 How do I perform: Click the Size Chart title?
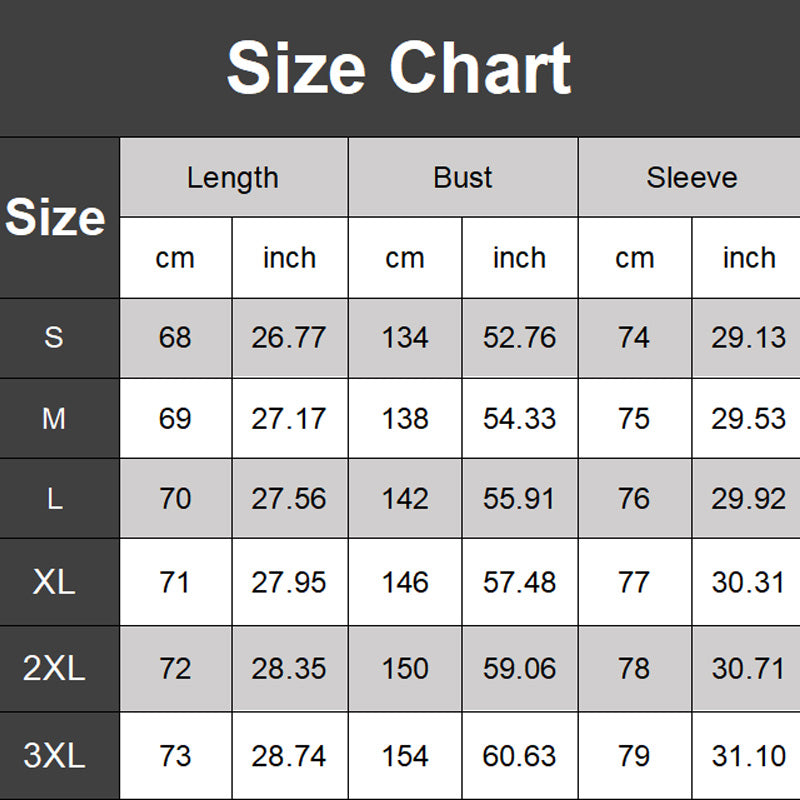(399, 68)
